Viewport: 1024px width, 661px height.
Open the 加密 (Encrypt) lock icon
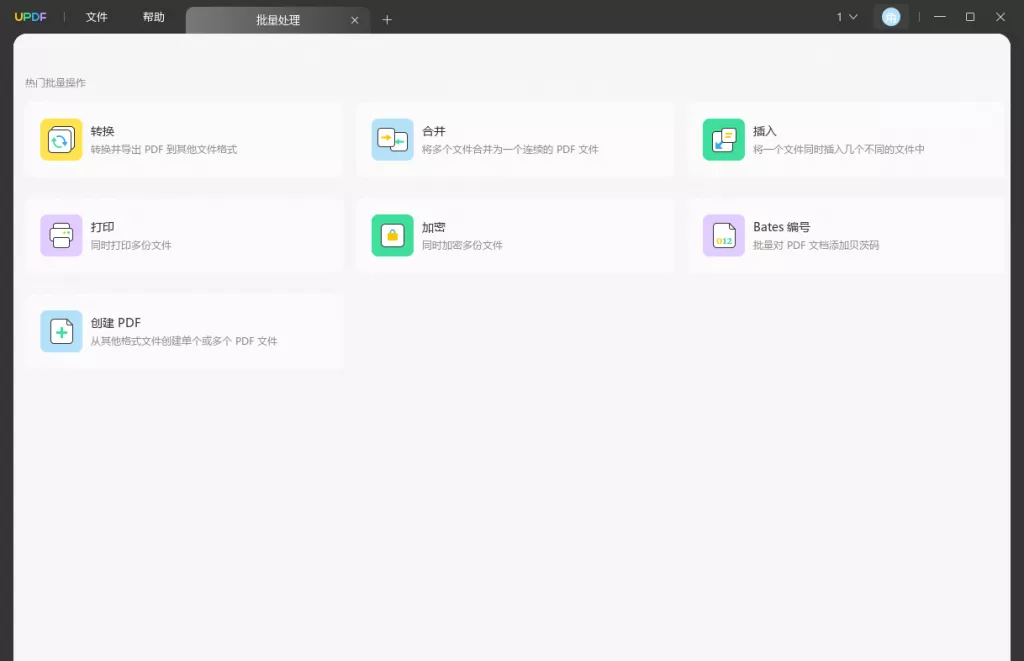(392, 235)
